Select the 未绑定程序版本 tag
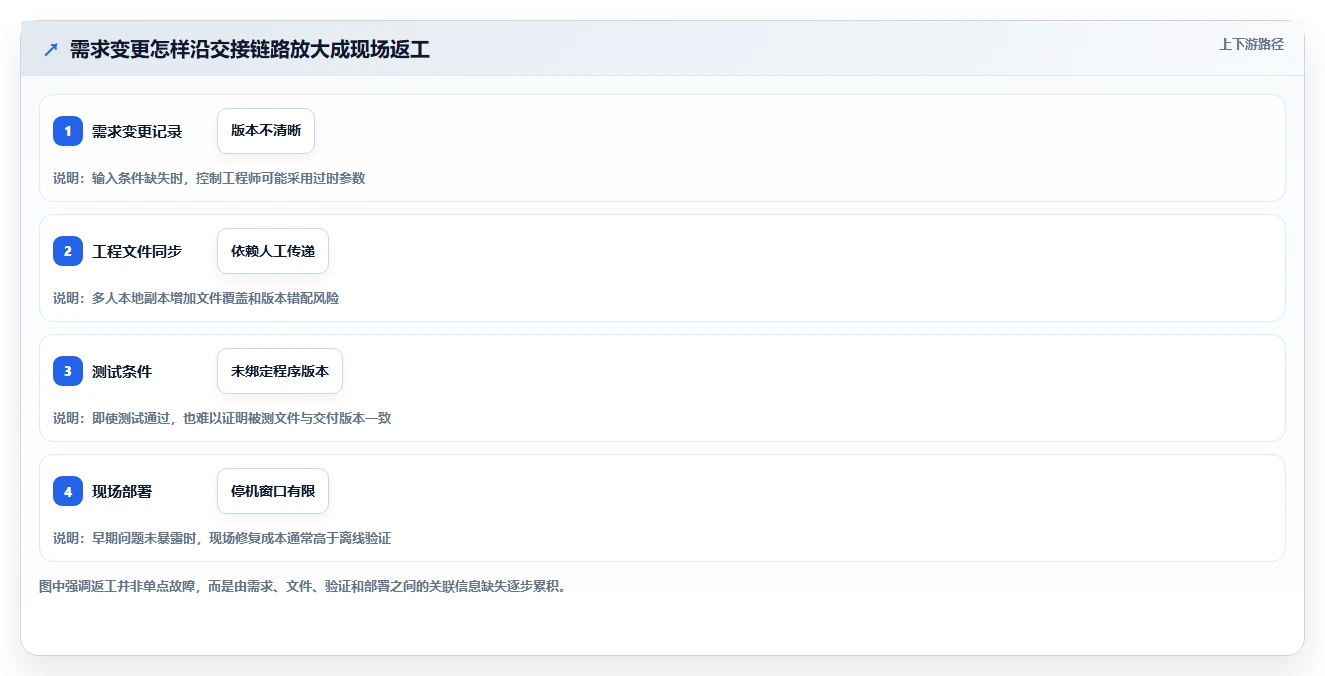Viewport: 1325px width, 676px height. (280, 371)
